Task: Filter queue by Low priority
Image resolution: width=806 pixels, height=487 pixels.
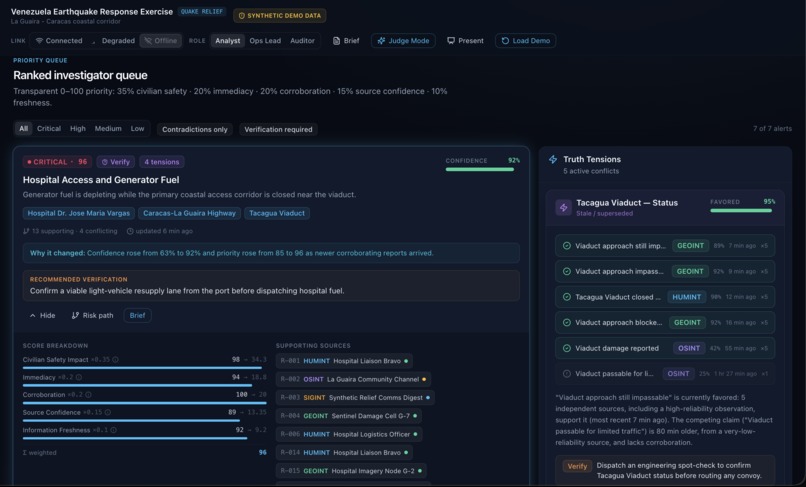Action: (x=137, y=129)
